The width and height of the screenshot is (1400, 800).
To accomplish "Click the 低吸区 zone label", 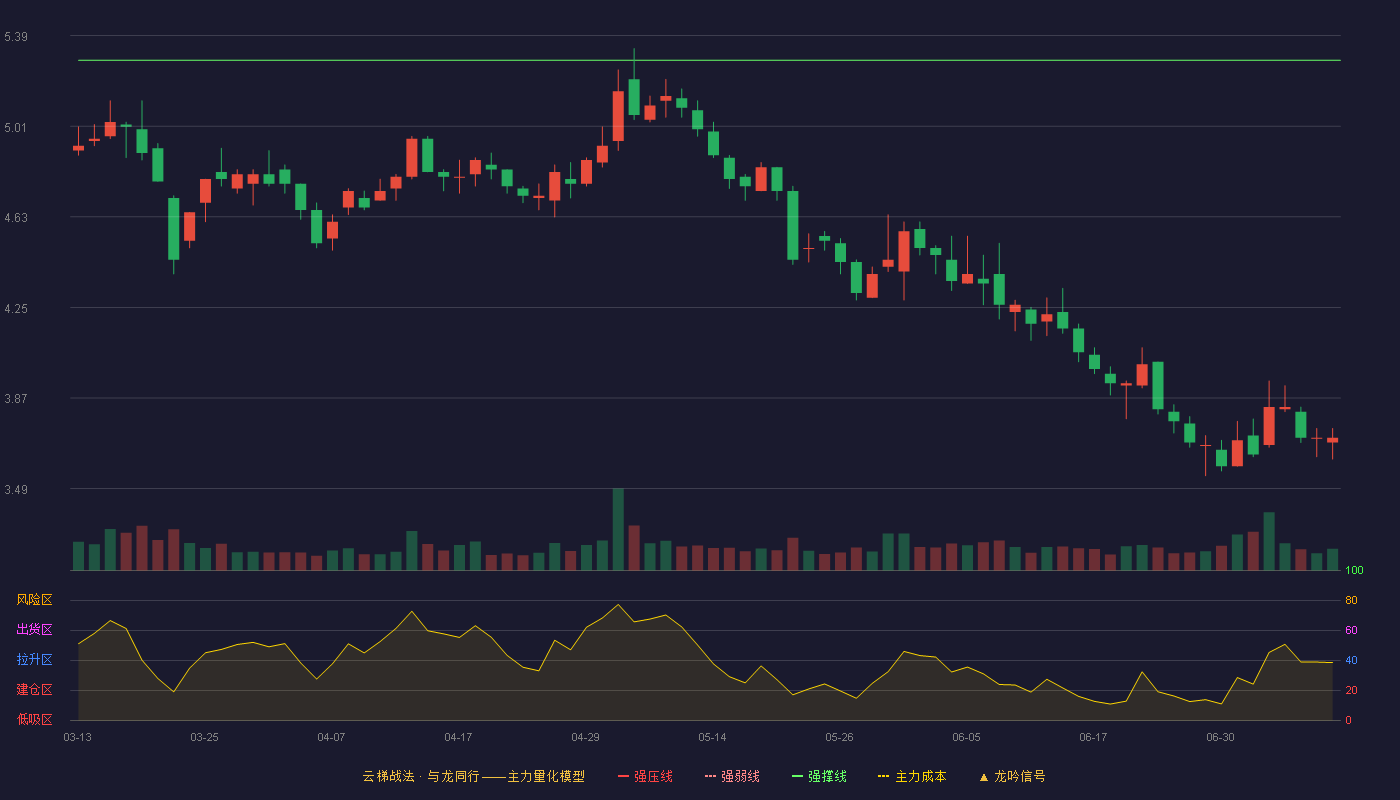I will pos(34,719).
